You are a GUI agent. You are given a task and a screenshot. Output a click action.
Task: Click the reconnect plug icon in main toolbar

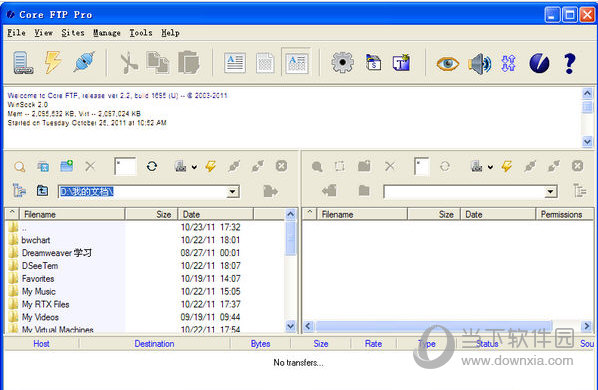point(84,61)
